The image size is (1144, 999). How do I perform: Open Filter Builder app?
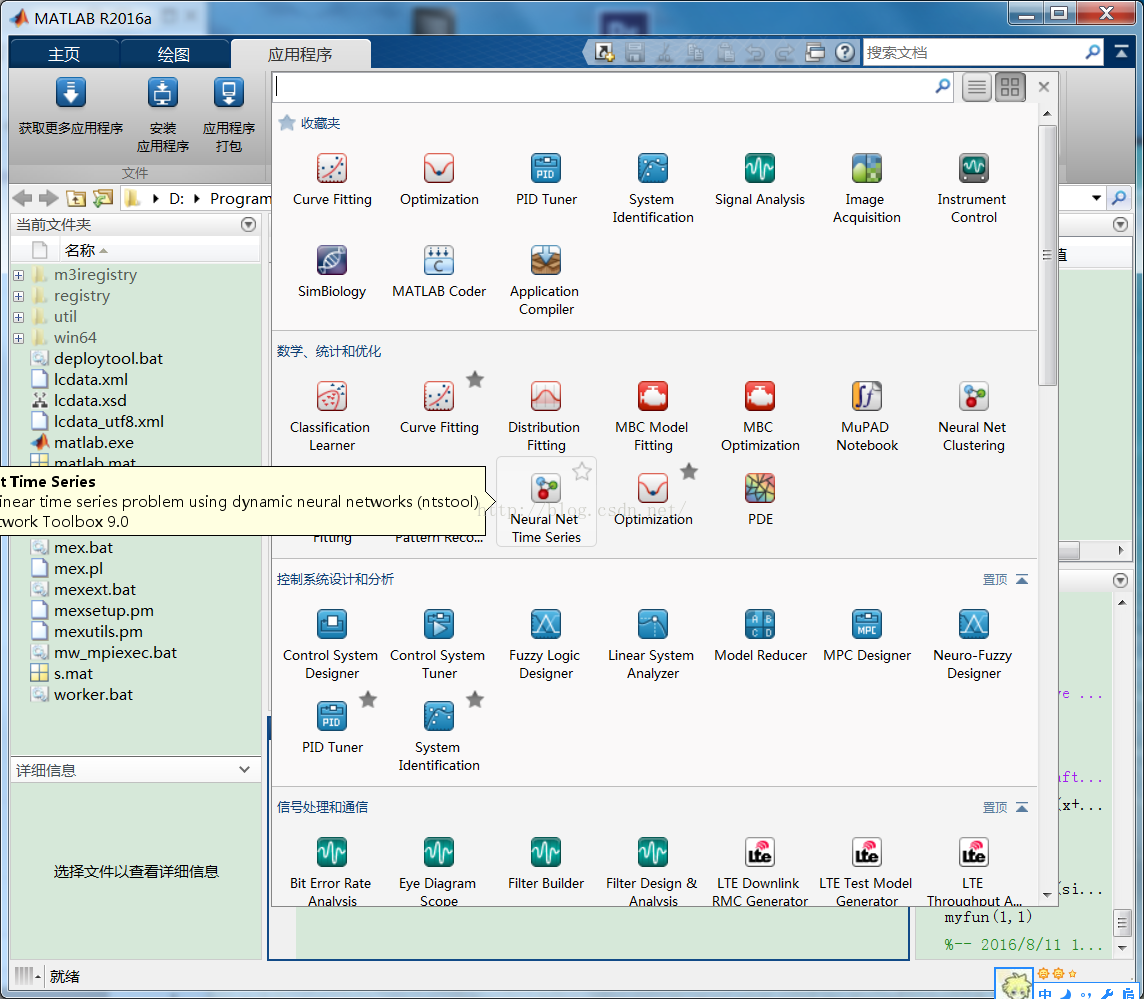(x=546, y=864)
